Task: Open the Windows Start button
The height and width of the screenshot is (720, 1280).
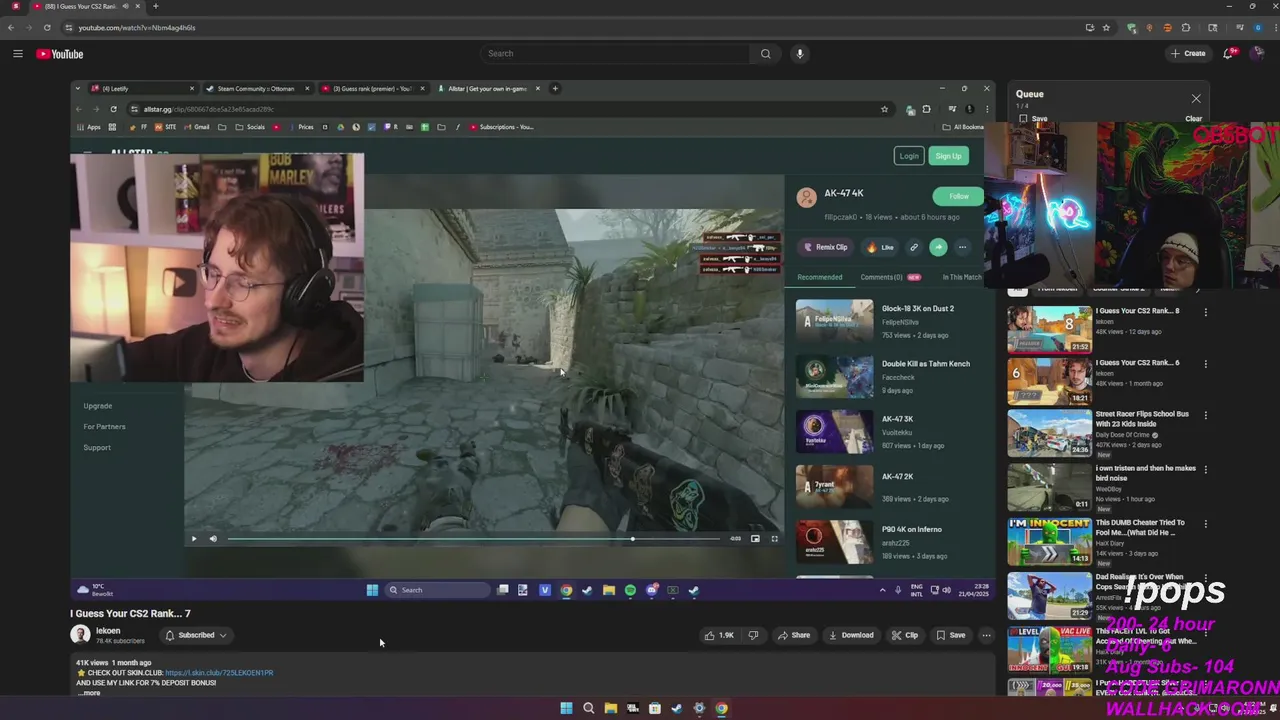Action: pyautogui.click(x=566, y=709)
